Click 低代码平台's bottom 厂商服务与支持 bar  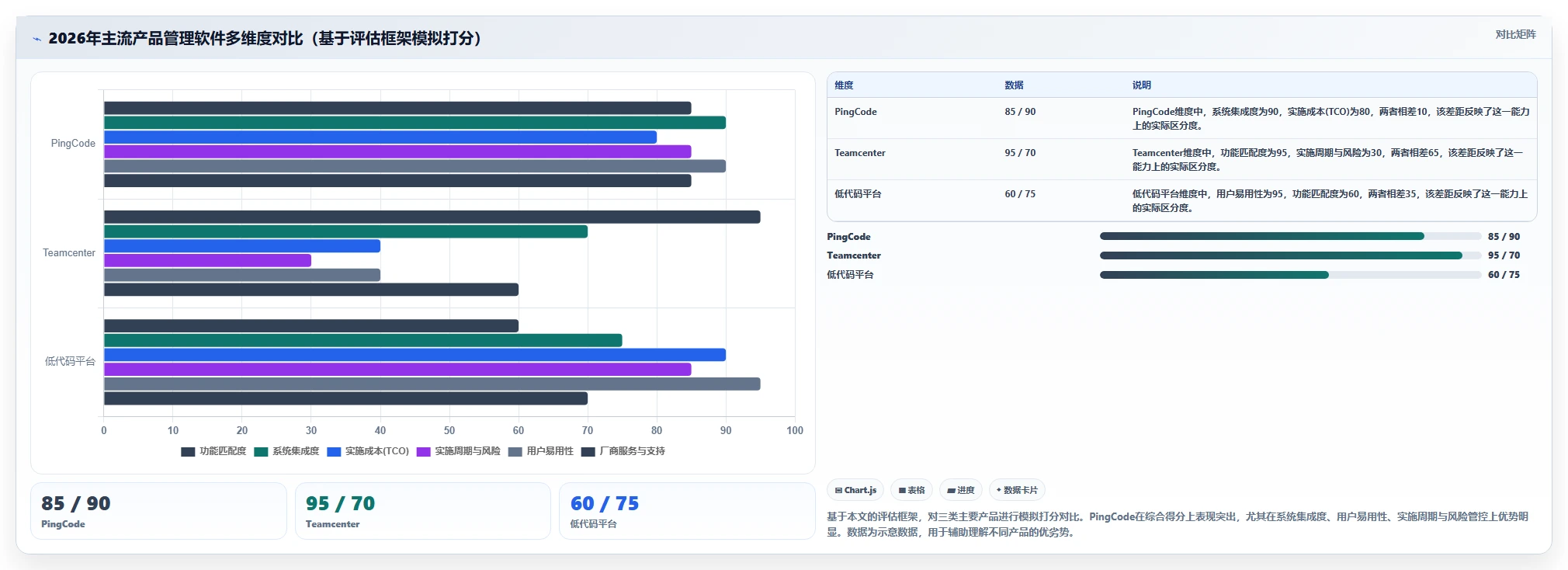pos(345,398)
